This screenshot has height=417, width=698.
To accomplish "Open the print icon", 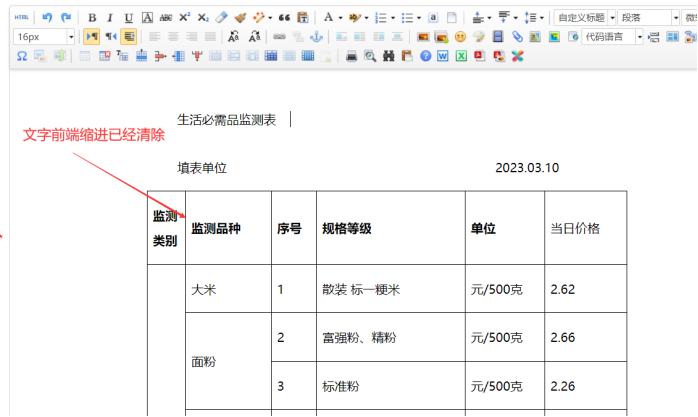I will (352, 56).
